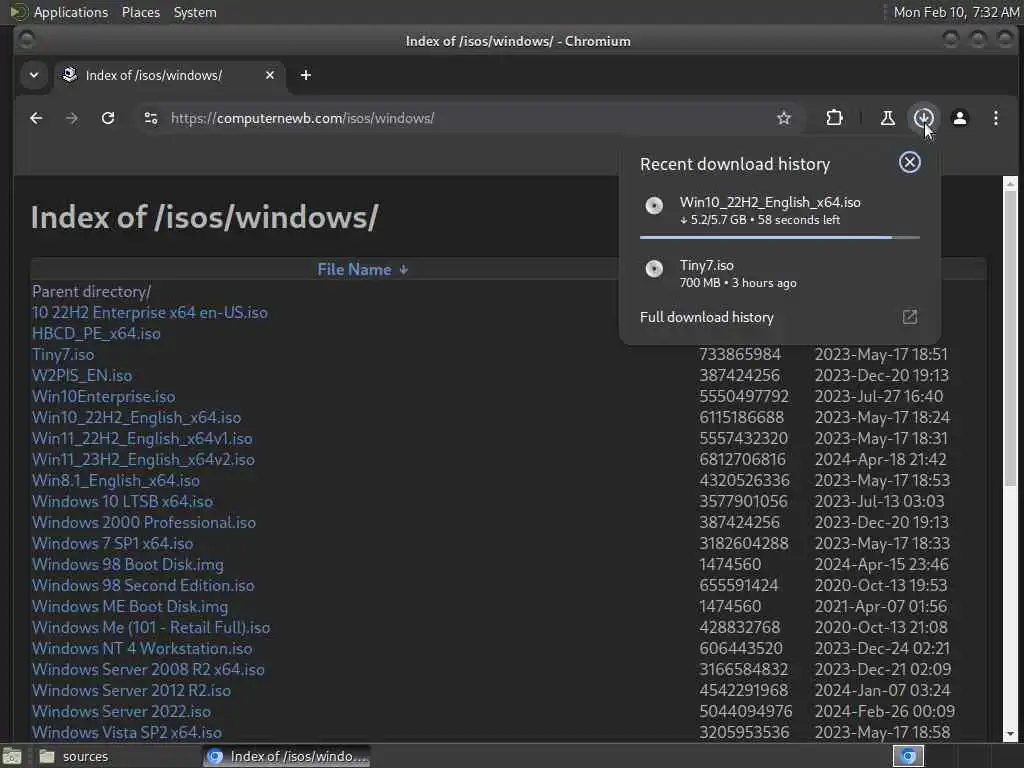Image resolution: width=1024 pixels, height=768 pixels.
Task: Click Win11_23H2_English_x64v2.iso link
Action: pyautogui.click(x=143, y=459)
